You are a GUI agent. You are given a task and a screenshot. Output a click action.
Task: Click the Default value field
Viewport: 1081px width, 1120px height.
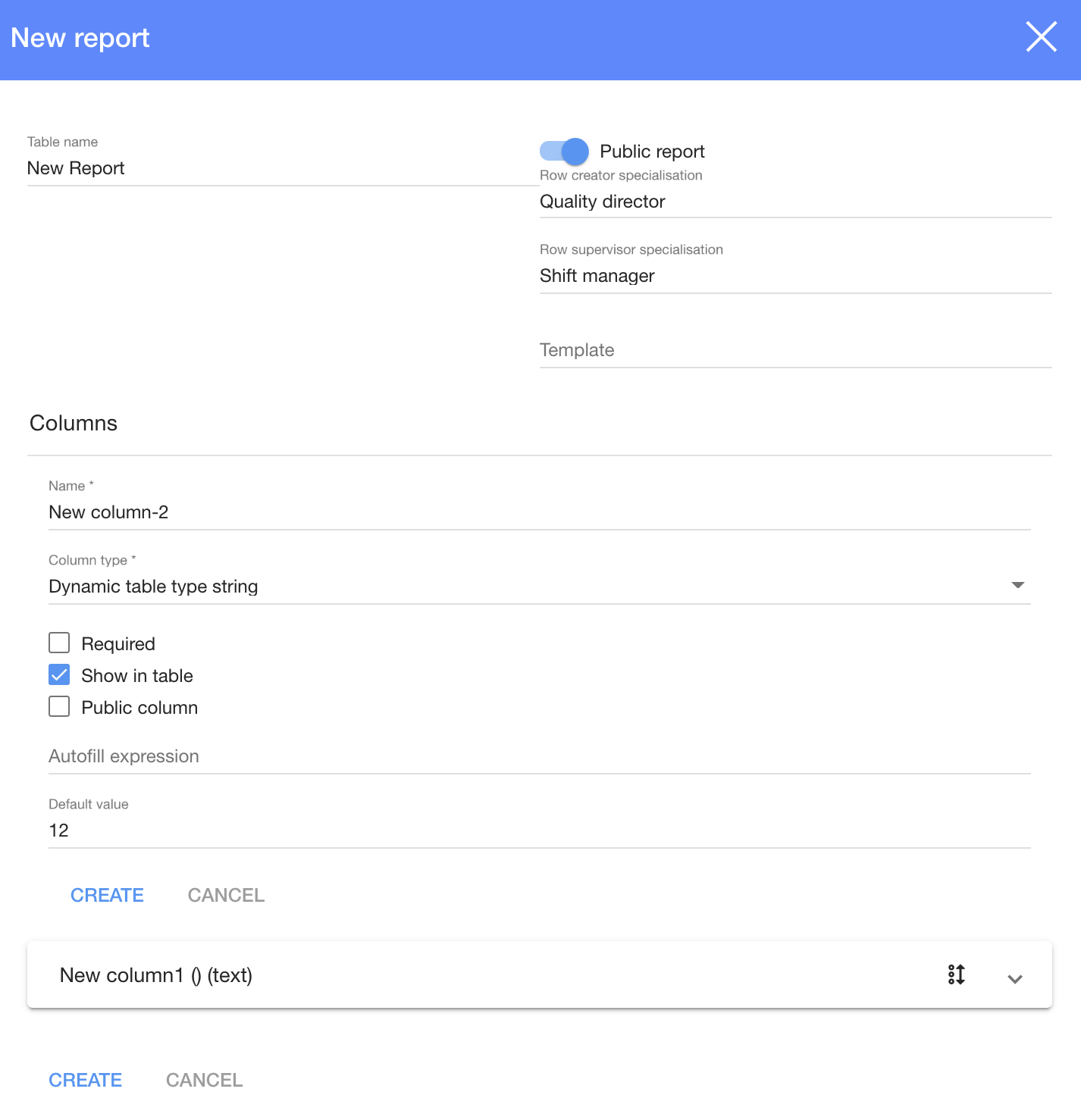[x=538, y=831]
